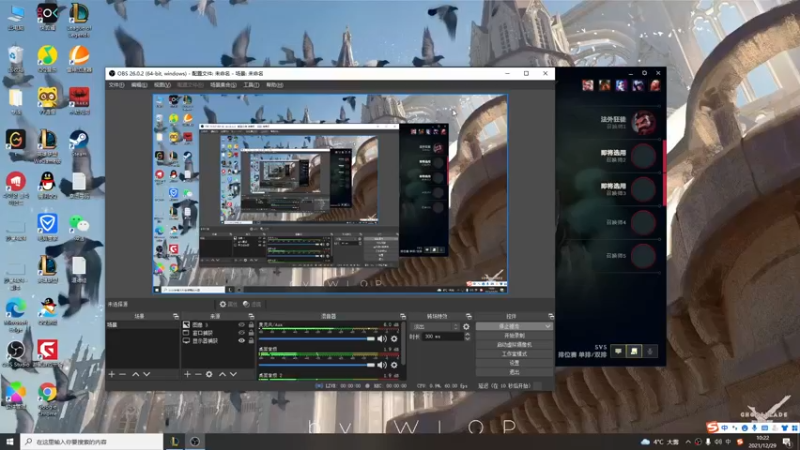Screen dimensions: 800x450
Task: Open transition properties gear next to 淡出
Action: point(466,327)
